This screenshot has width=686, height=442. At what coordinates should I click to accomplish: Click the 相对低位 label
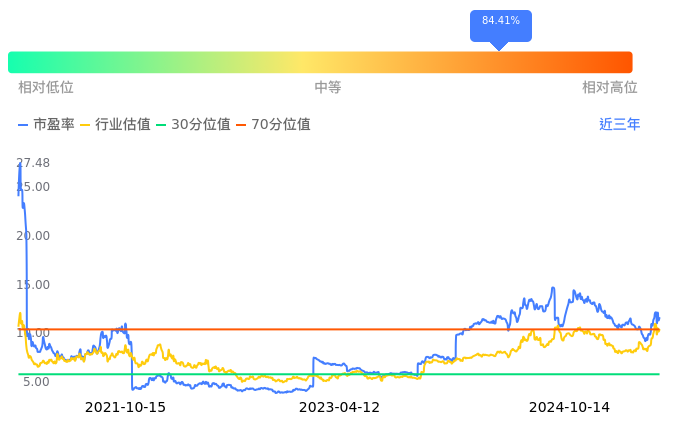coord(46,88)
